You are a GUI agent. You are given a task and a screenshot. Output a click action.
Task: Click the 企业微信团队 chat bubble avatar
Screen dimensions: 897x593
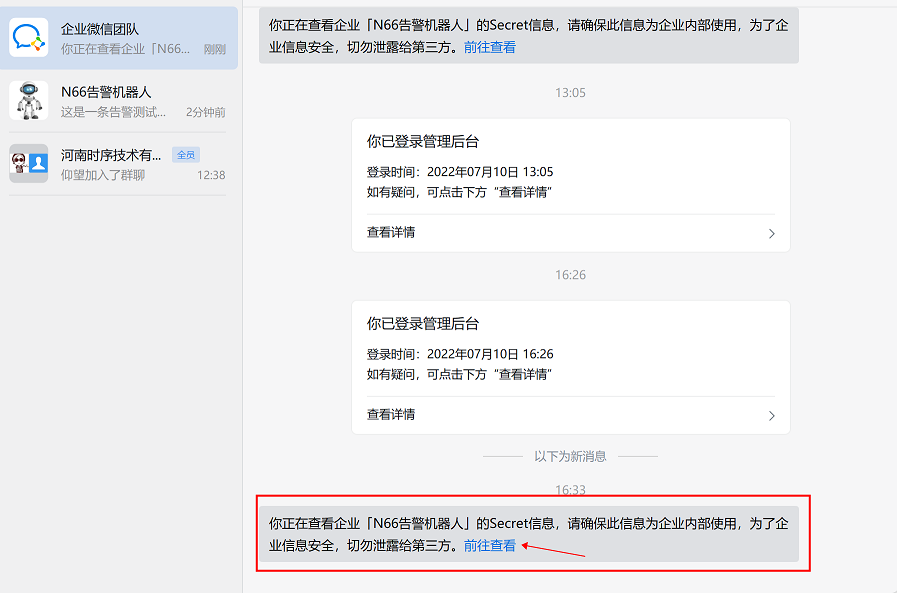pos(29,37)
